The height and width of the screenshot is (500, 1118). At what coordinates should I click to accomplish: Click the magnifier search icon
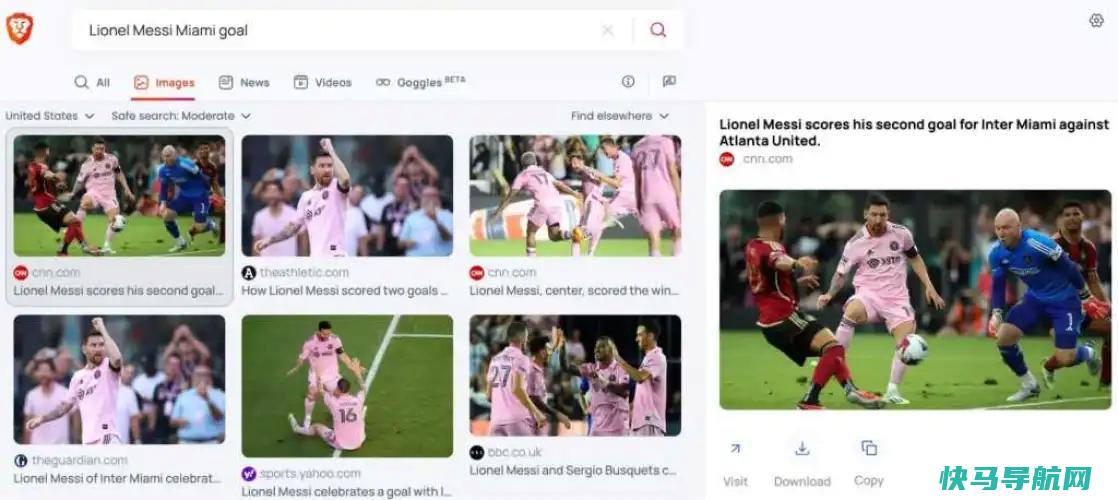[x=658, y=30]
